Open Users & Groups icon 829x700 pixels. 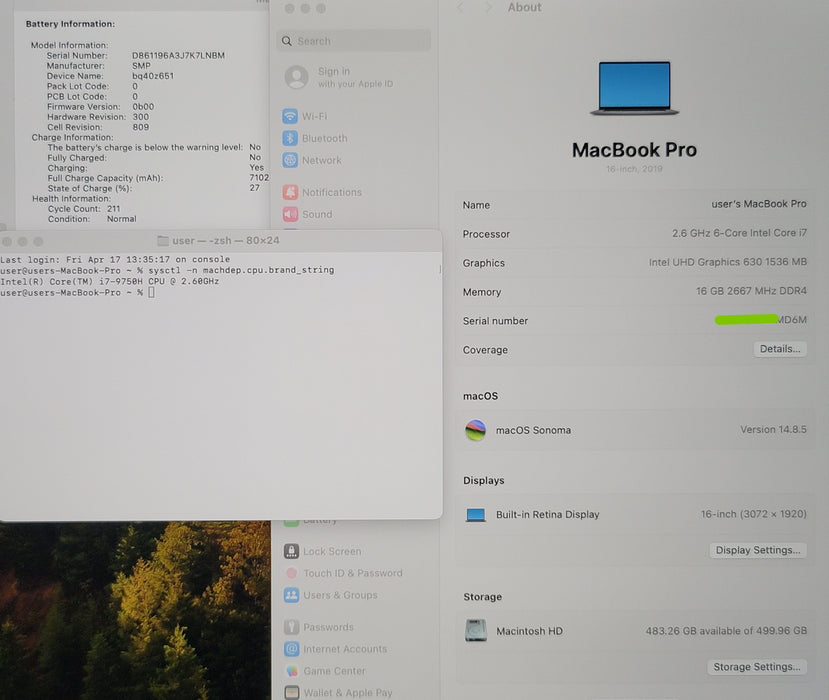[x=291, y=595]
